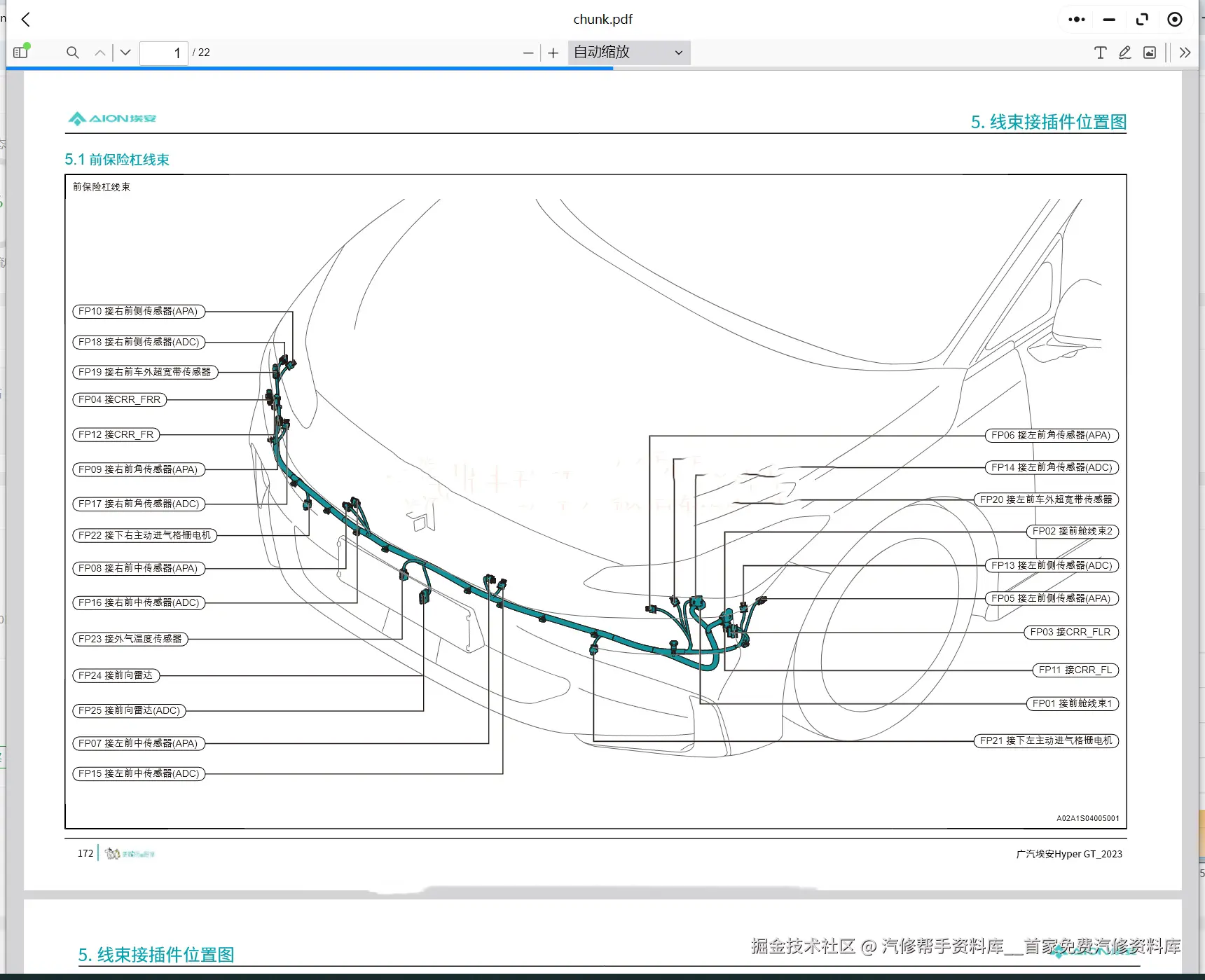This screenshot has width=1205, height=980.
Task: Click label FP22 接下右主动进气格栅电机
Action: [x=145, y=535]
